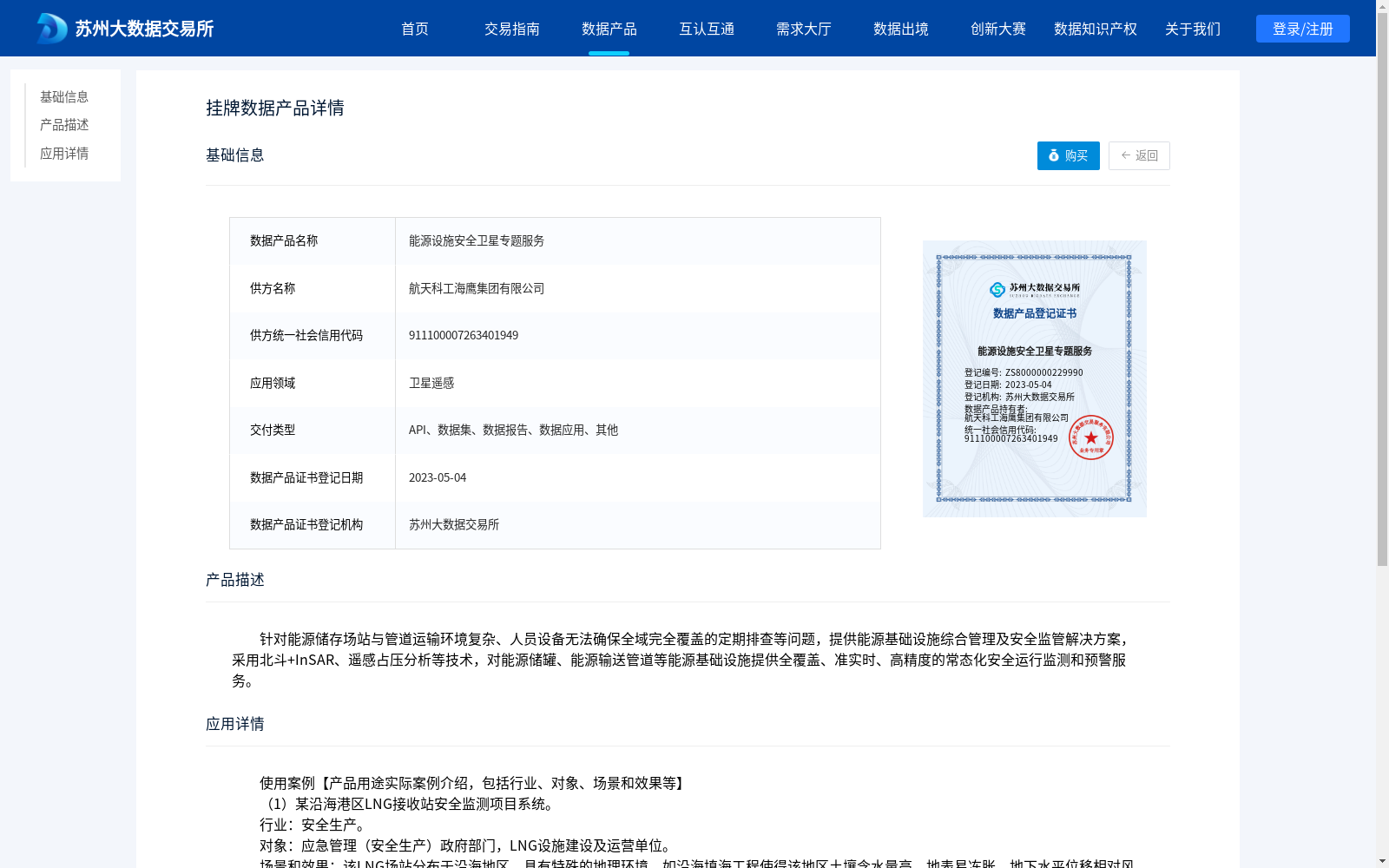Click the 应用领域 row label
The height and width of the screenshot is (868, 1389).
click(273, 383)
